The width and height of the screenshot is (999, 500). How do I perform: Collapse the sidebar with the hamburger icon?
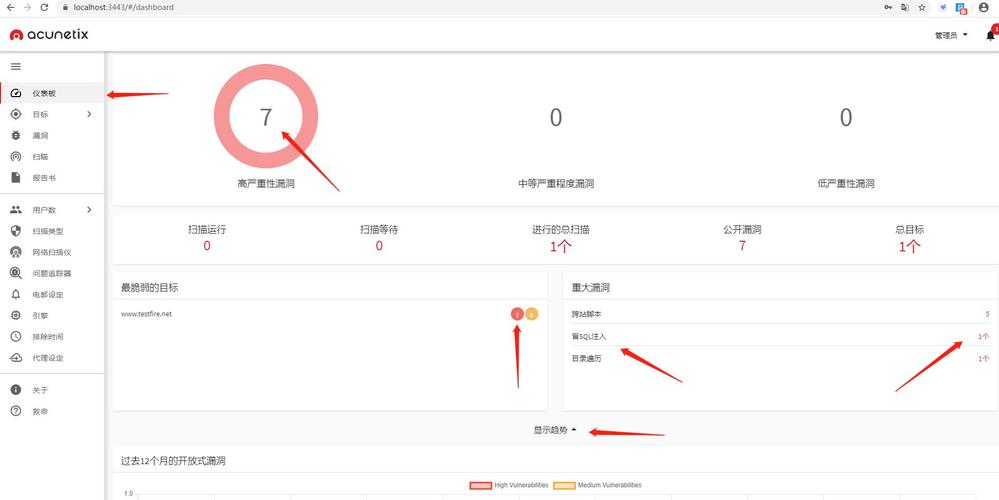[16, 66]
